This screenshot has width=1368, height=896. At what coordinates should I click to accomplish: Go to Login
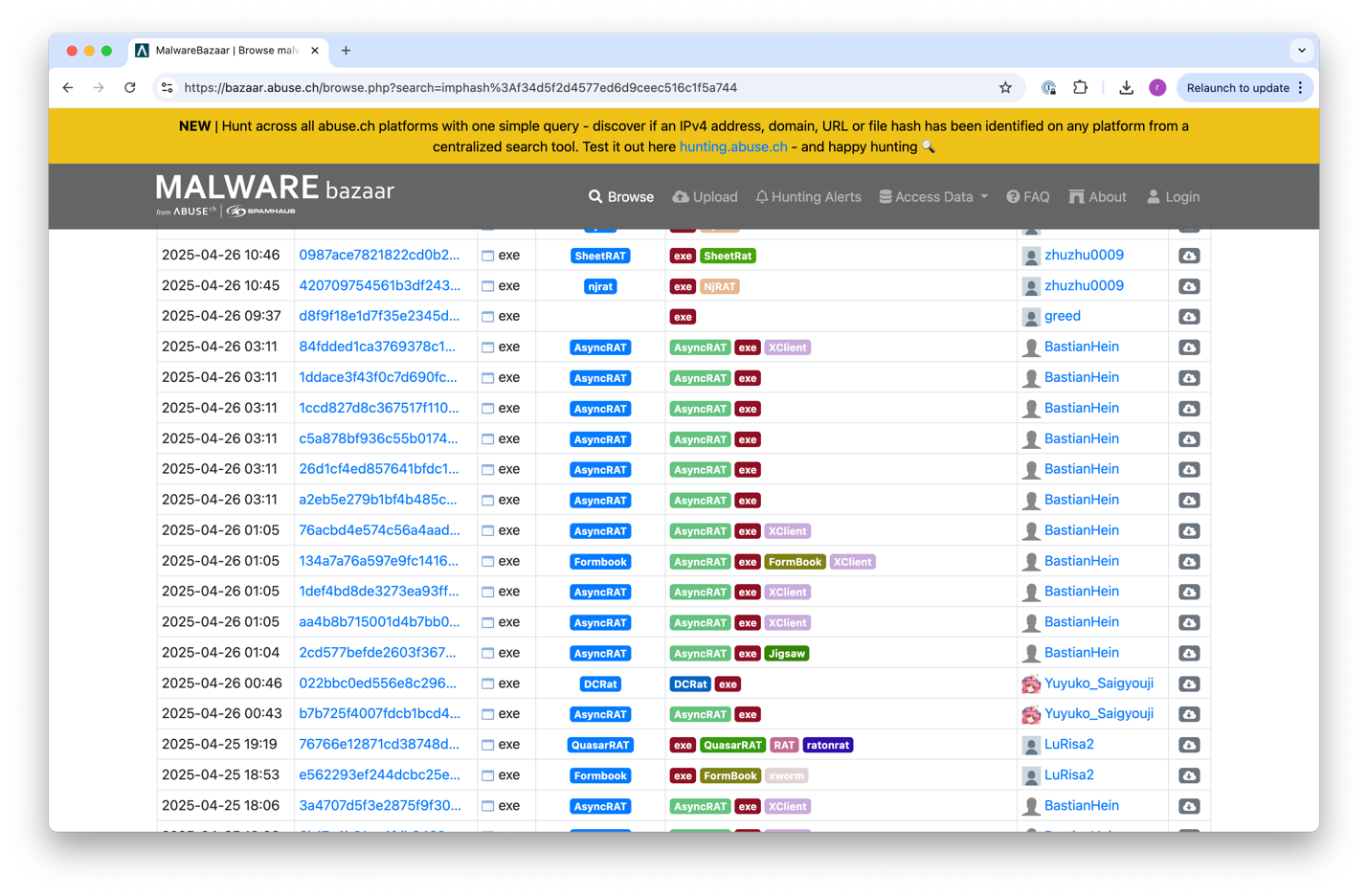click(1174, 197)
